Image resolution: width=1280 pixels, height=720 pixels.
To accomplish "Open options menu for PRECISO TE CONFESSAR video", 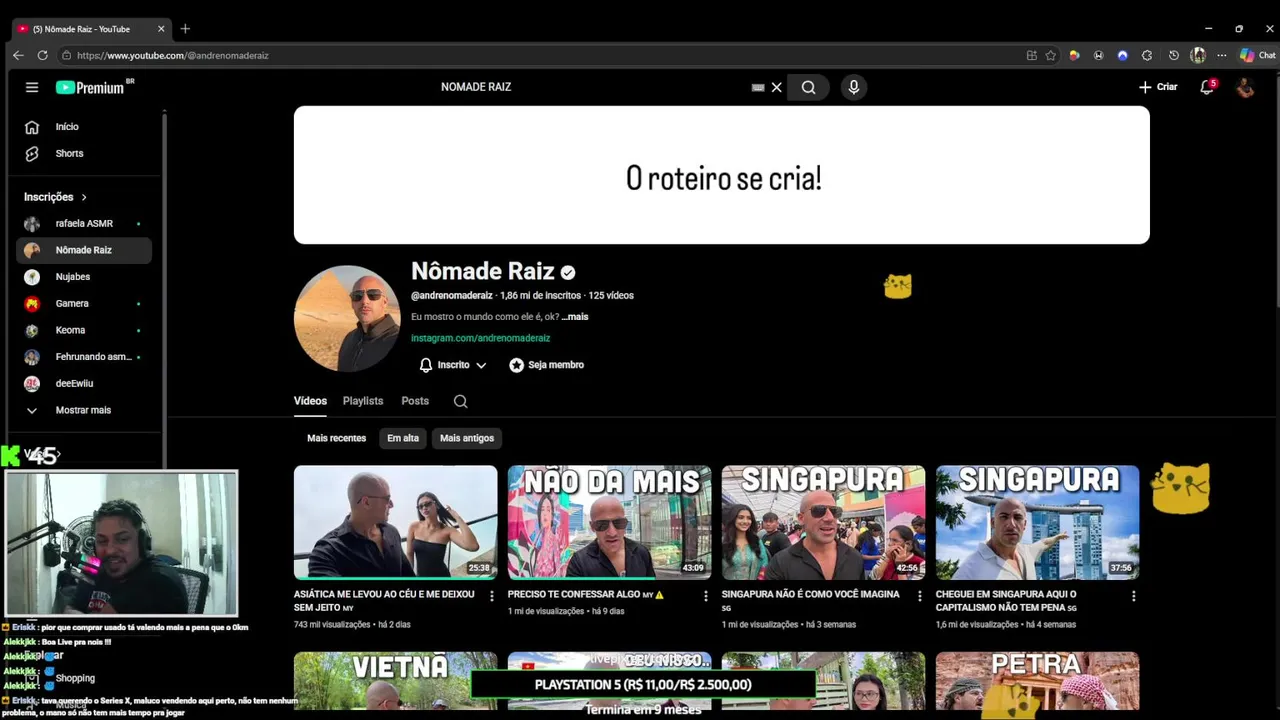I will pyautogui.click(x=705, y=596).
